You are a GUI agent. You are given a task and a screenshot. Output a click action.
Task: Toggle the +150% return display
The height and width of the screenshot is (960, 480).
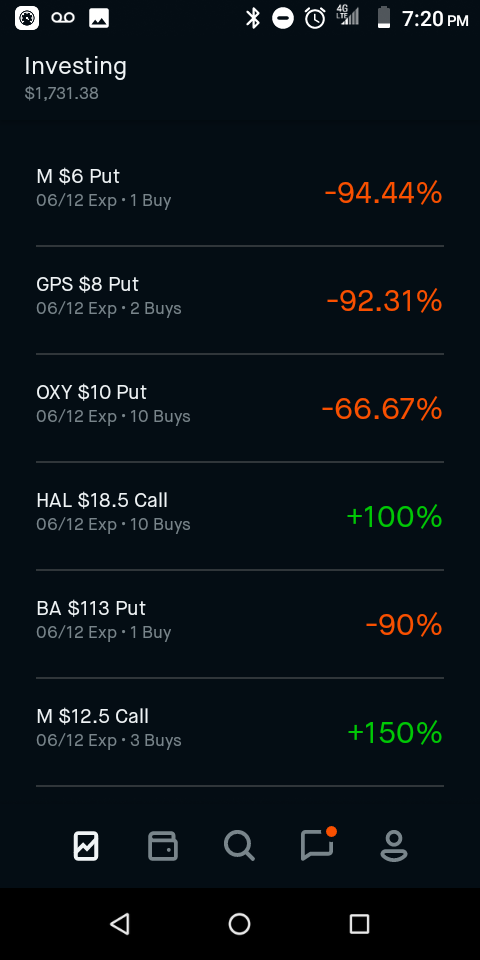(394, 733)
